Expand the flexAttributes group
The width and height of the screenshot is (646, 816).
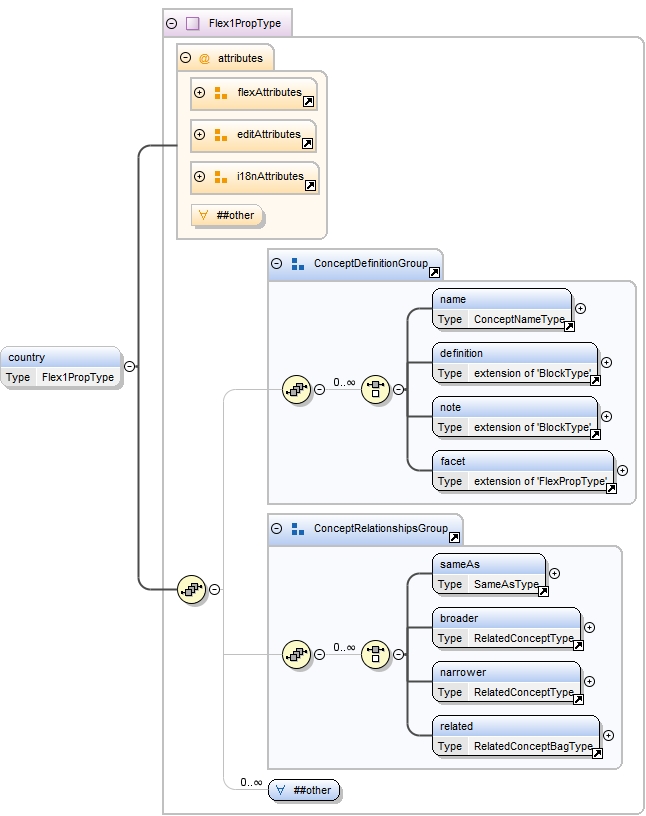[x=199, y=93]
